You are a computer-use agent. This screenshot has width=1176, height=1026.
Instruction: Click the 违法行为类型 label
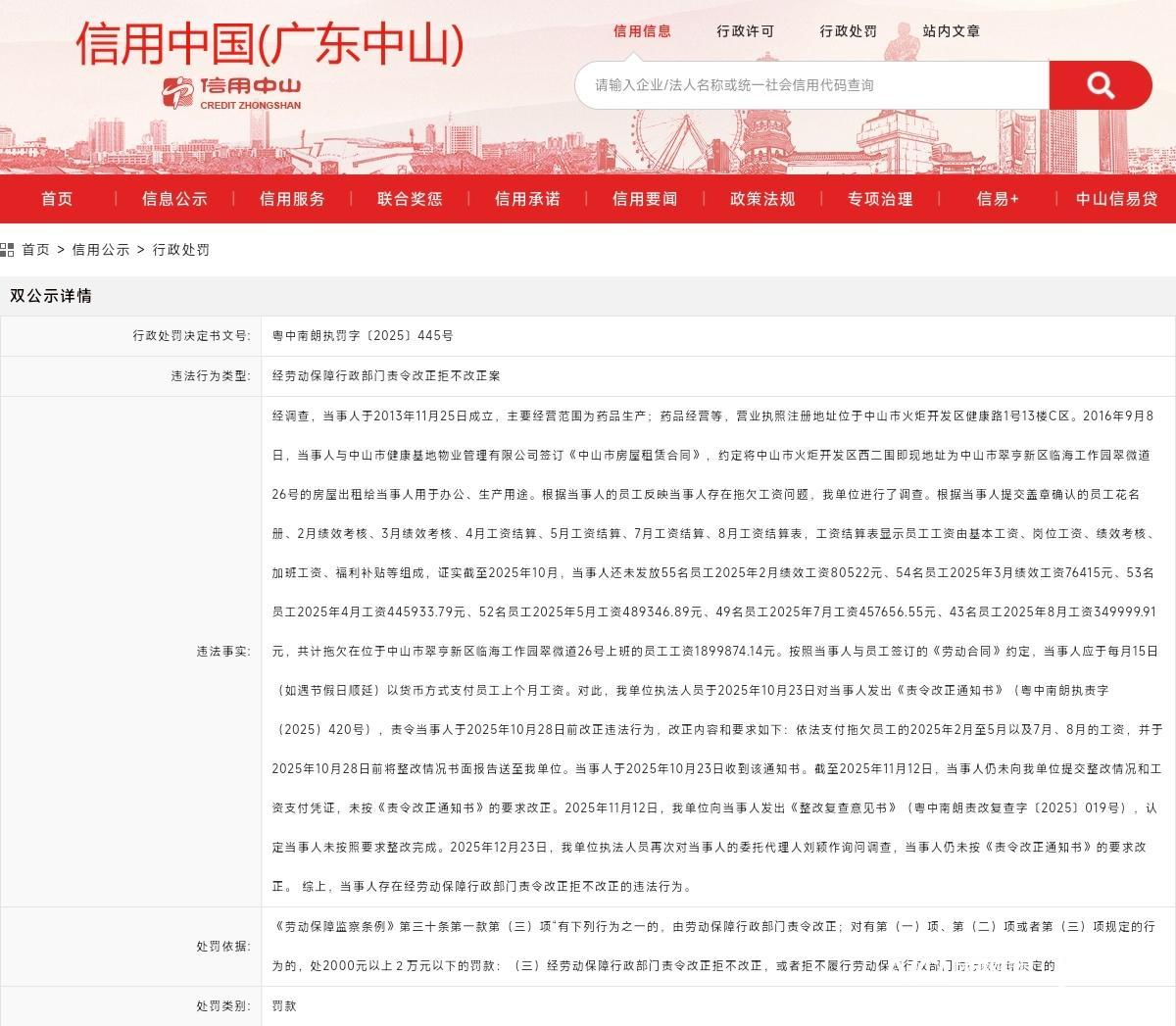211,375
